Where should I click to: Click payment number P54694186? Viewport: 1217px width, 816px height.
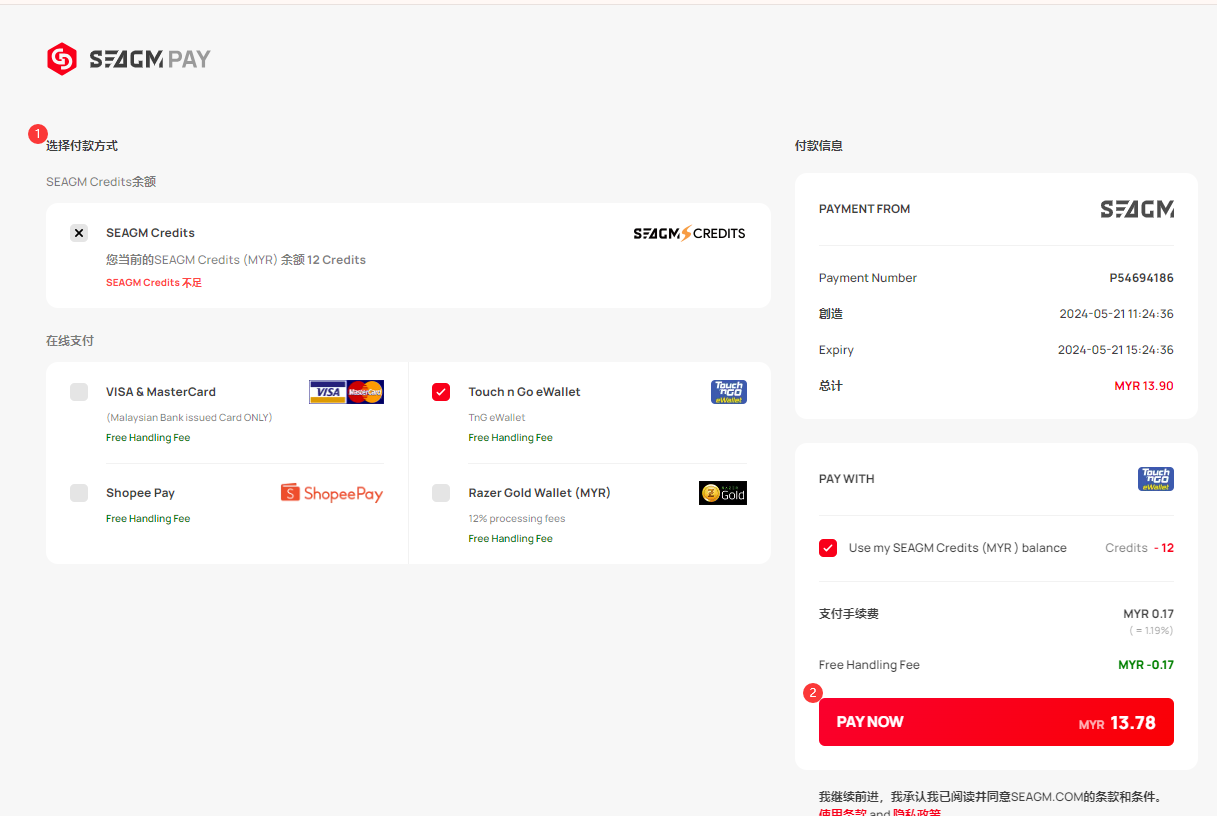[x=1141, y=278]
